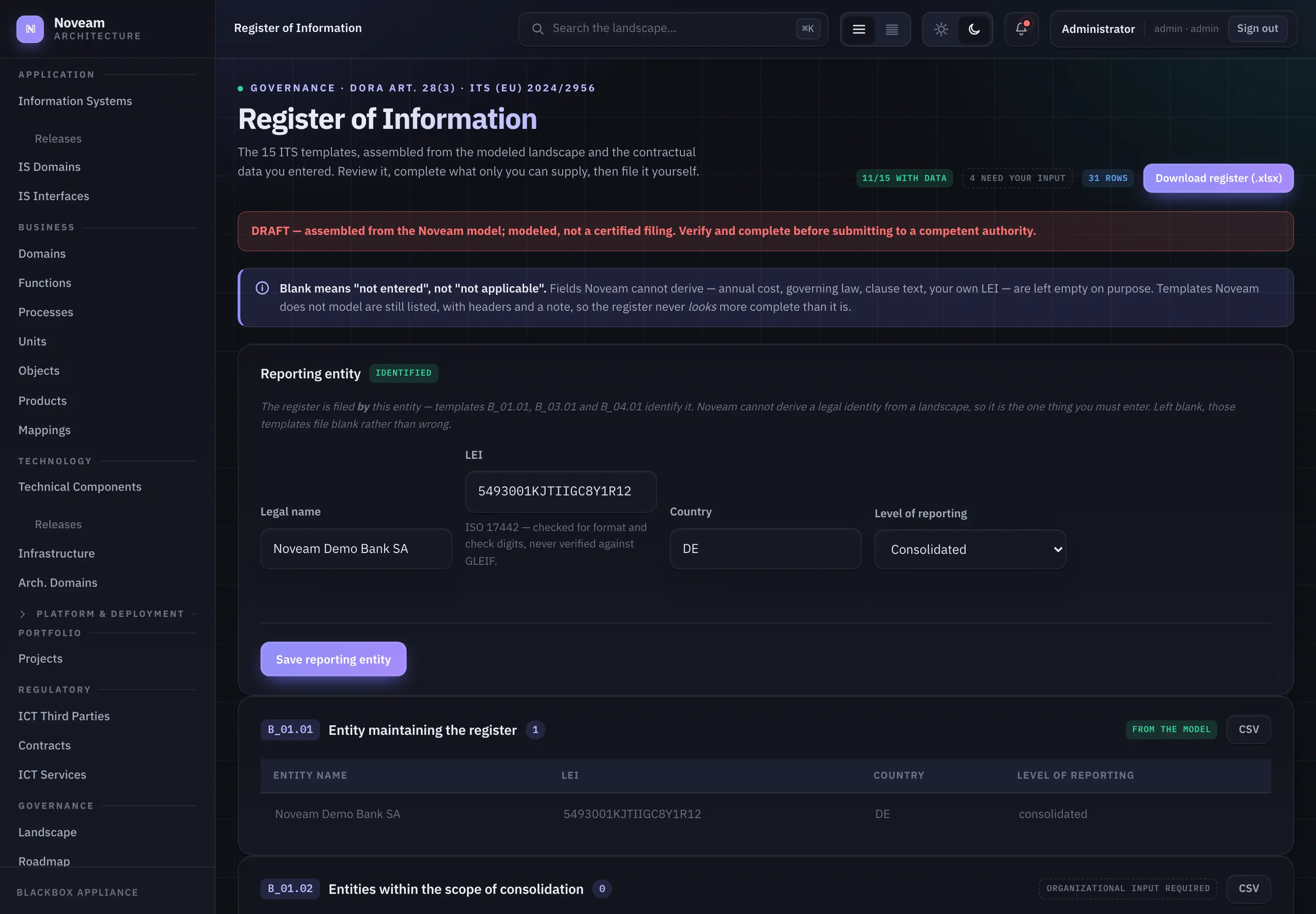This screenshot has height=914, width=1316.
Task: Go to Arch. Domains
Action: [x=58, y=582]
